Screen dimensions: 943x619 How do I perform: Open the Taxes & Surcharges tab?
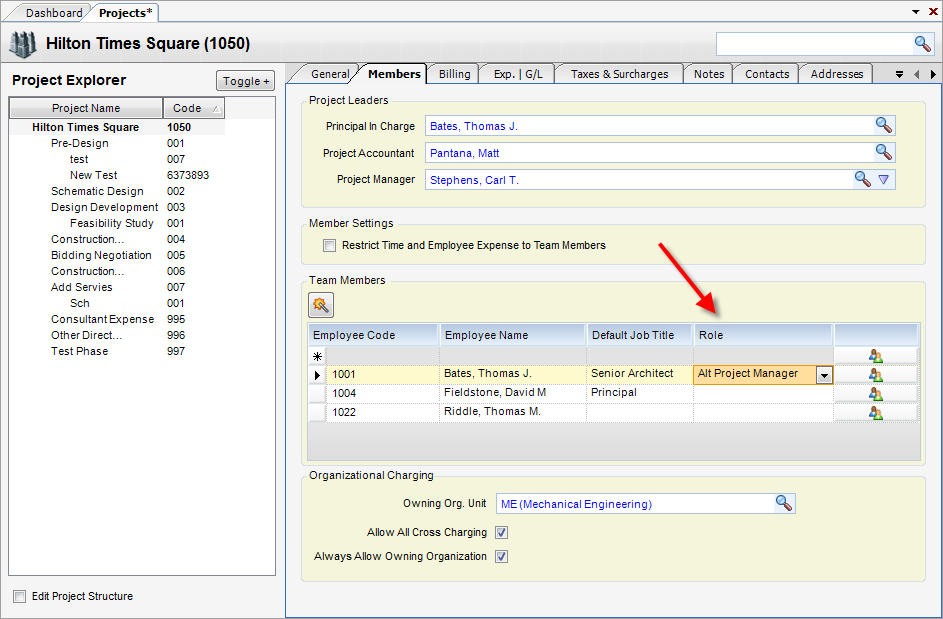coord(619,74)
